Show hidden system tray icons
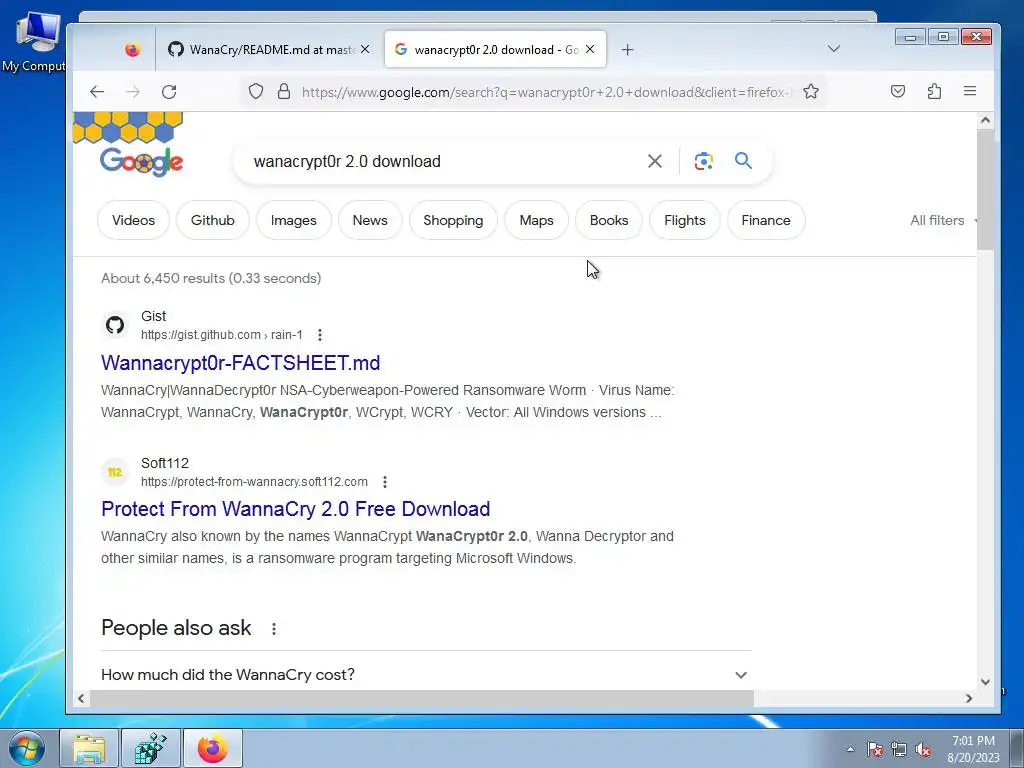The height and width of the screenshot is (768, 1024). 850,749
